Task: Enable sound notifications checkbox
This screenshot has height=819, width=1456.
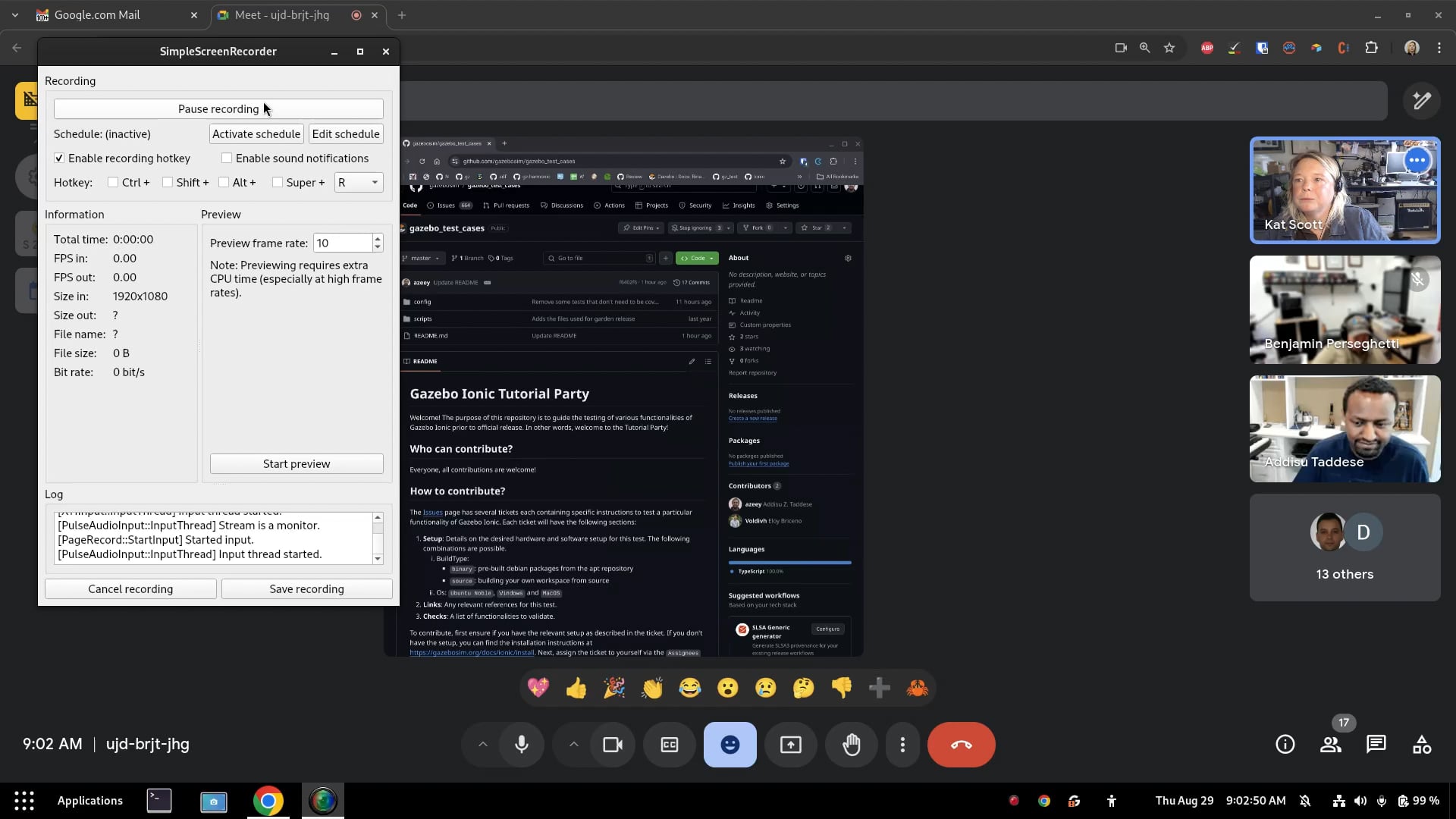Action: [227, 158]
